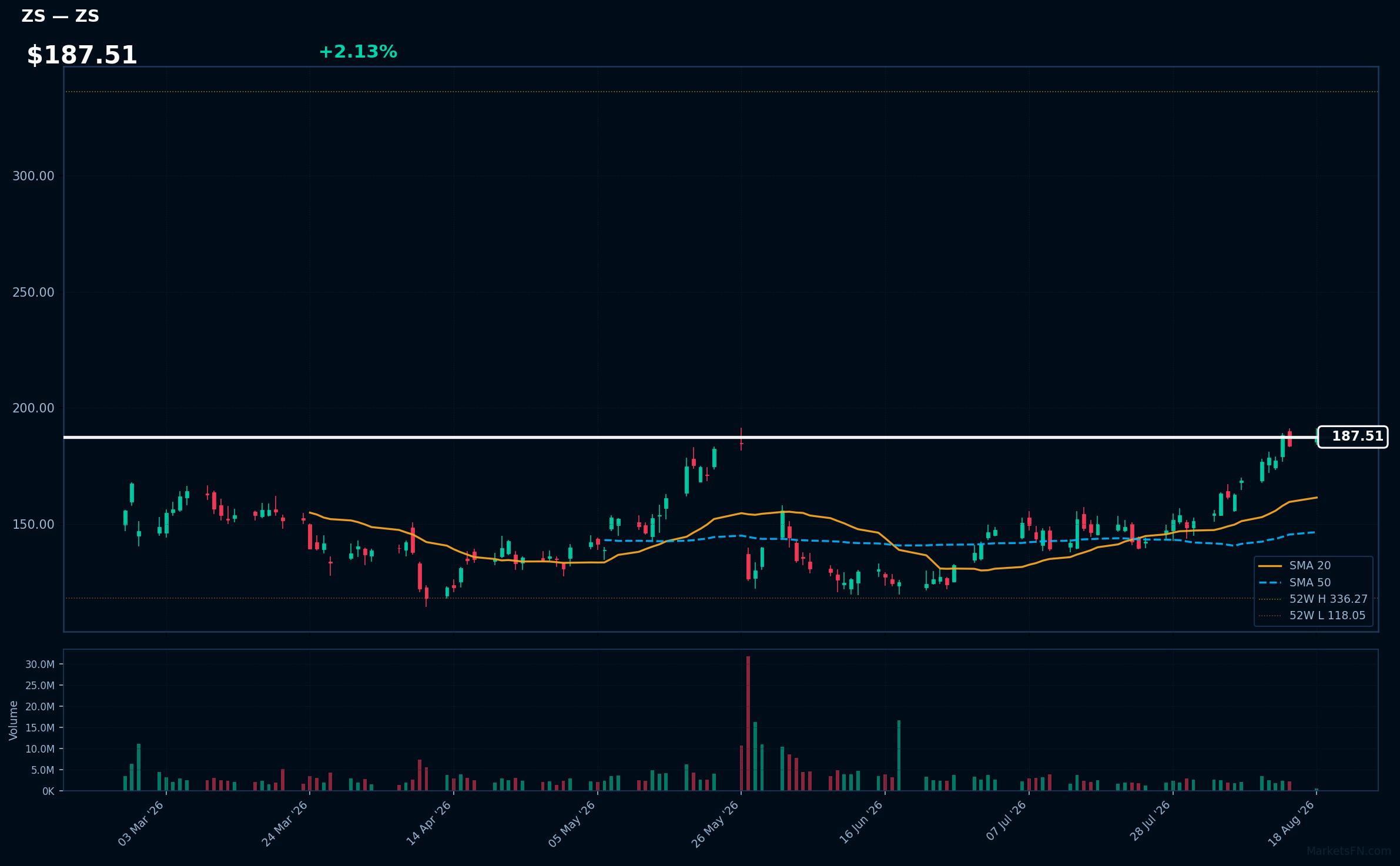This screenshot has width=1400, height=866.
Task: Click the Volume axis title
Action: [14, 720]
